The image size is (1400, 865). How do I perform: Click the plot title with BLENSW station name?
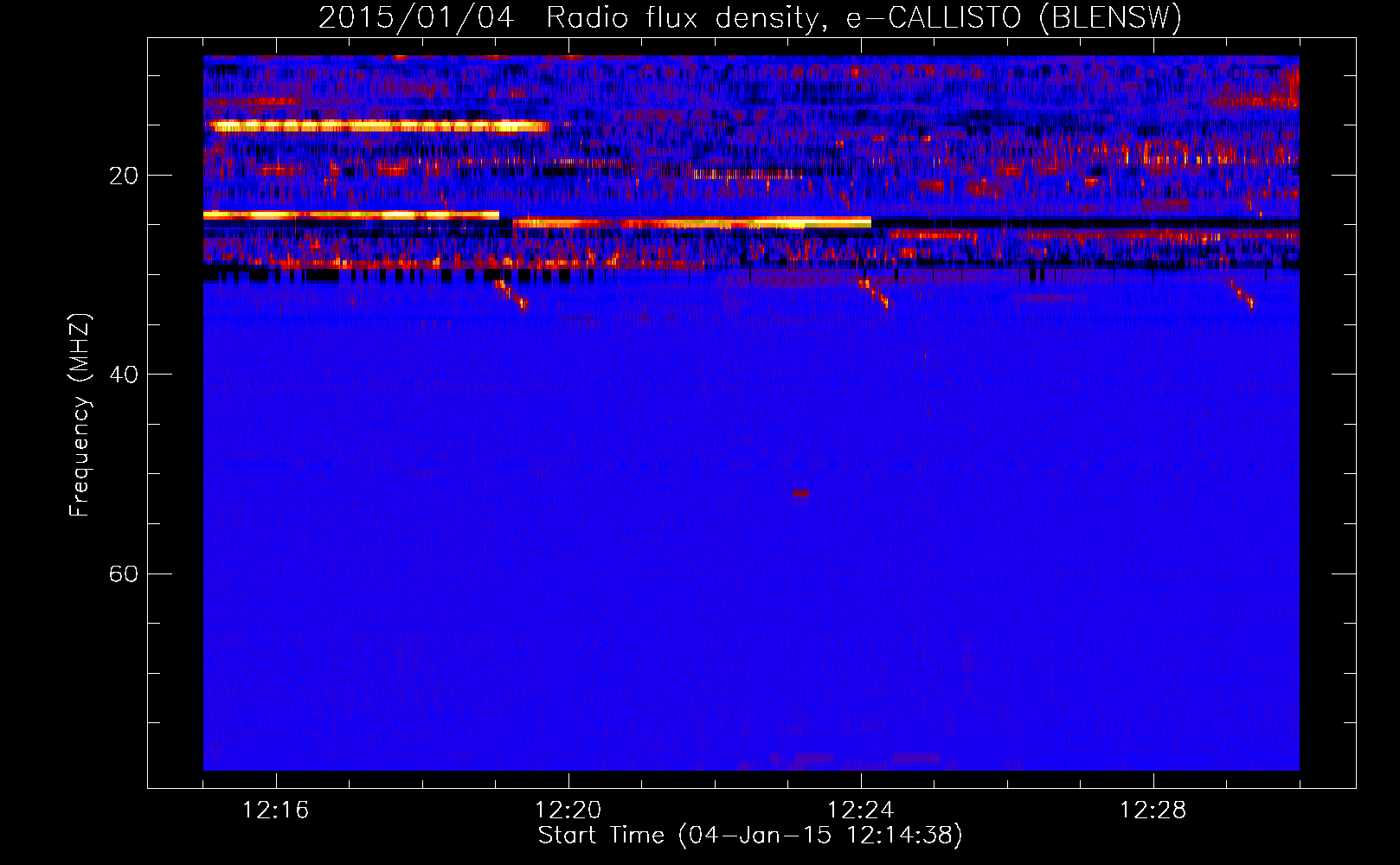[750, 17]
